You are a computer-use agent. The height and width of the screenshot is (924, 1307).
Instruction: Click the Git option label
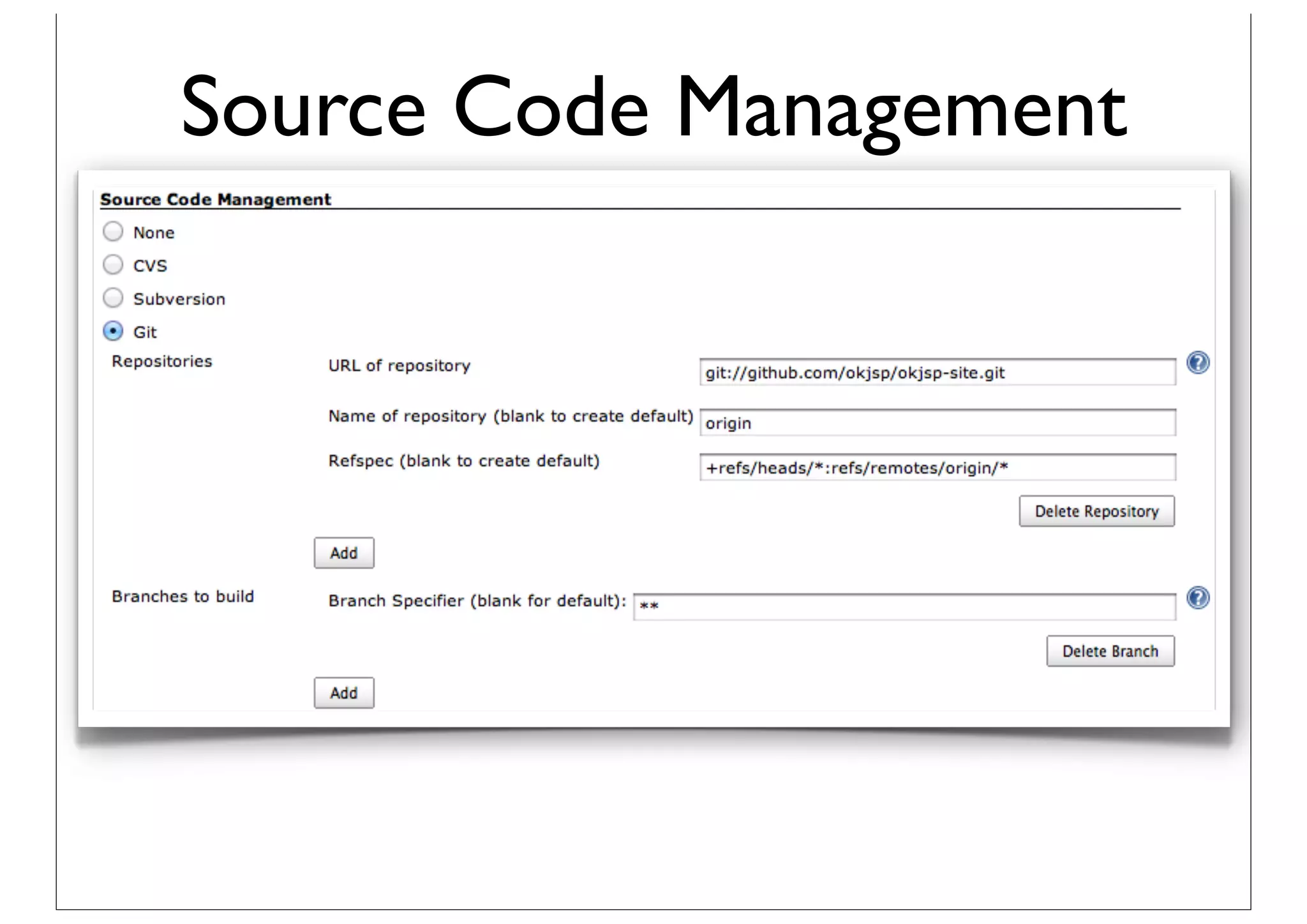click(145, 332)
